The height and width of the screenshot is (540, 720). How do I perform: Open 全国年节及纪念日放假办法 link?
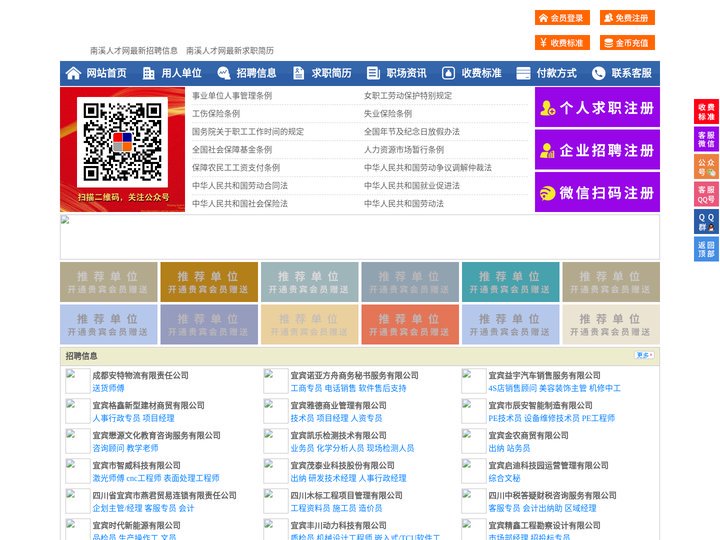(412, 131)
